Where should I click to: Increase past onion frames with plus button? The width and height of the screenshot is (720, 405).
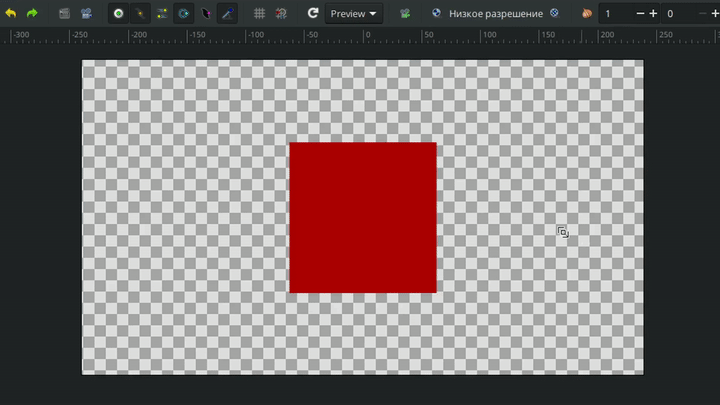point(653,14)
